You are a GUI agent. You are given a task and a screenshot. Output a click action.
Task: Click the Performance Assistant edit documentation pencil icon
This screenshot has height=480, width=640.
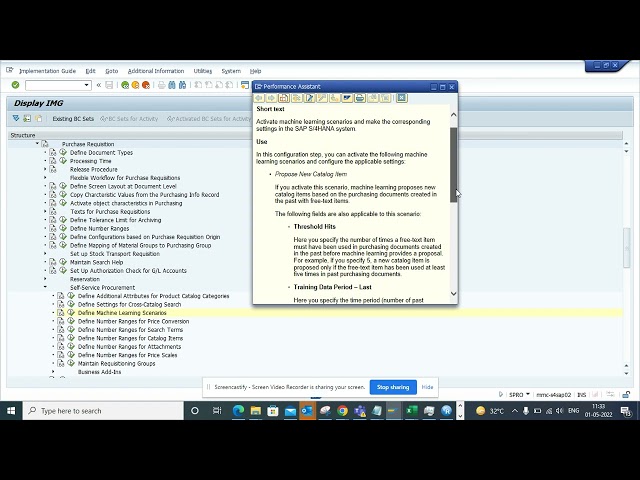[309, 98]
